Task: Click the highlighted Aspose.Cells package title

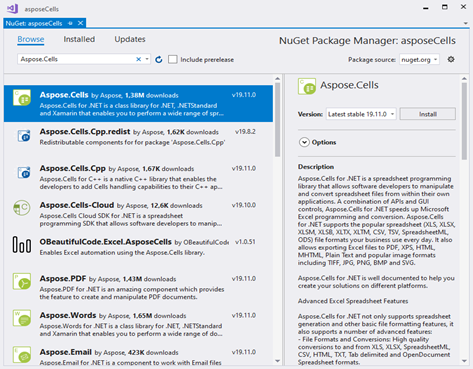Action: click(x=64, y=95)
